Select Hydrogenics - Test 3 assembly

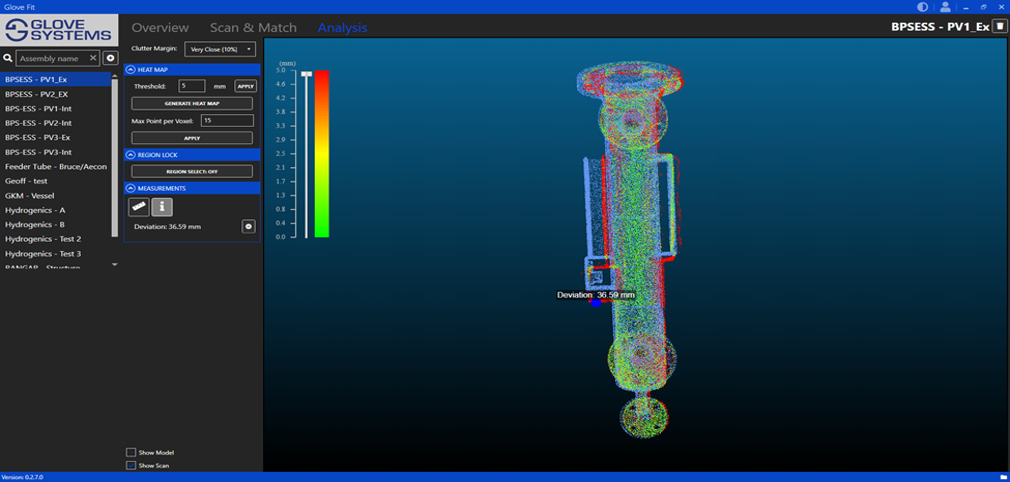(55, 254)
